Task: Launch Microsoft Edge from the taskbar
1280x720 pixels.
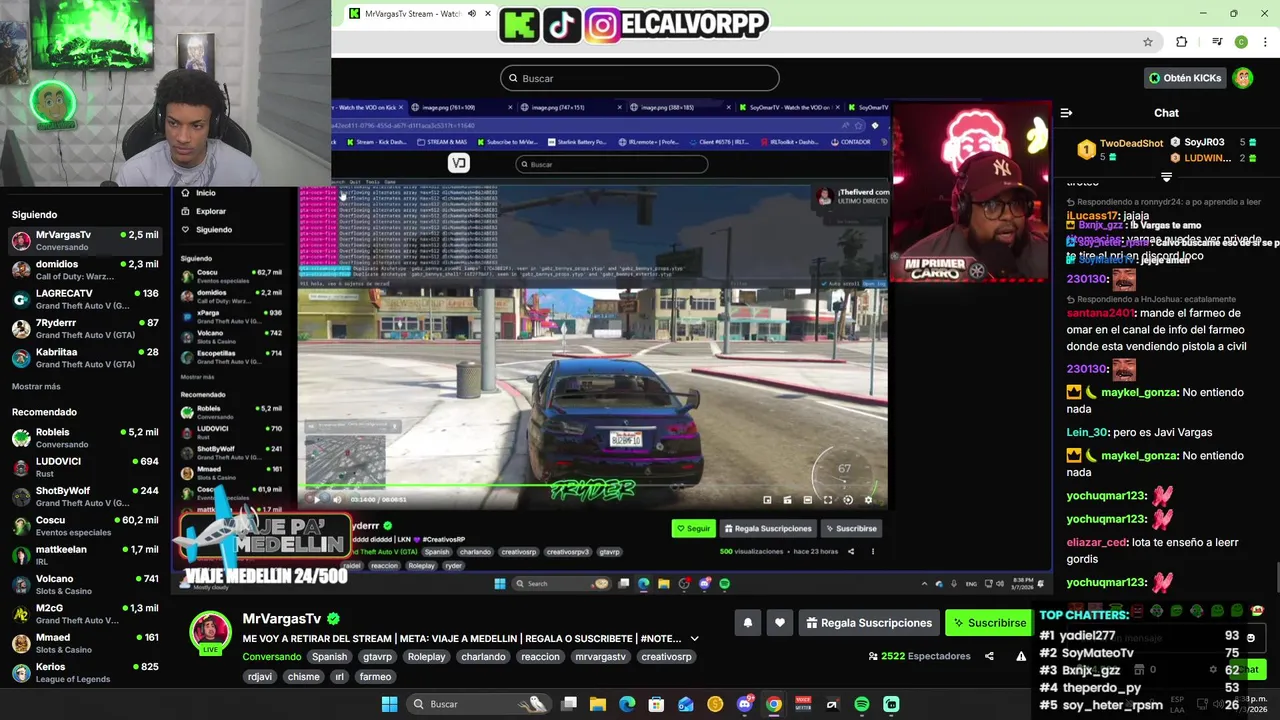Action: tap(627, 704)
